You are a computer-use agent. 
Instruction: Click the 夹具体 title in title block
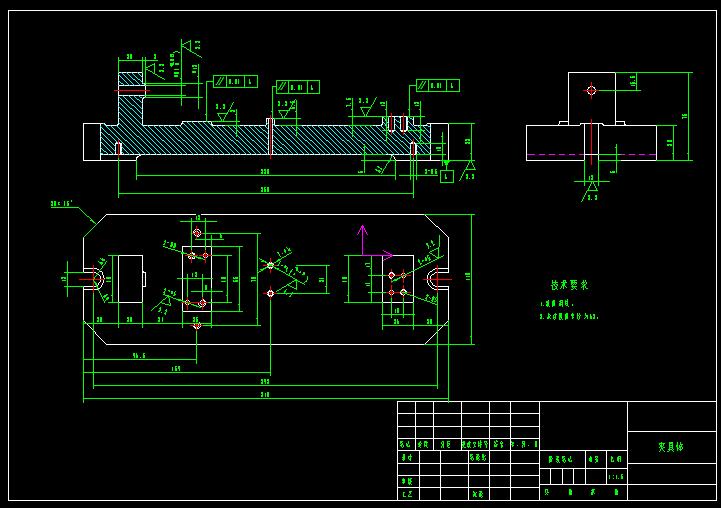pyautogui.click(x=670, y=447)
